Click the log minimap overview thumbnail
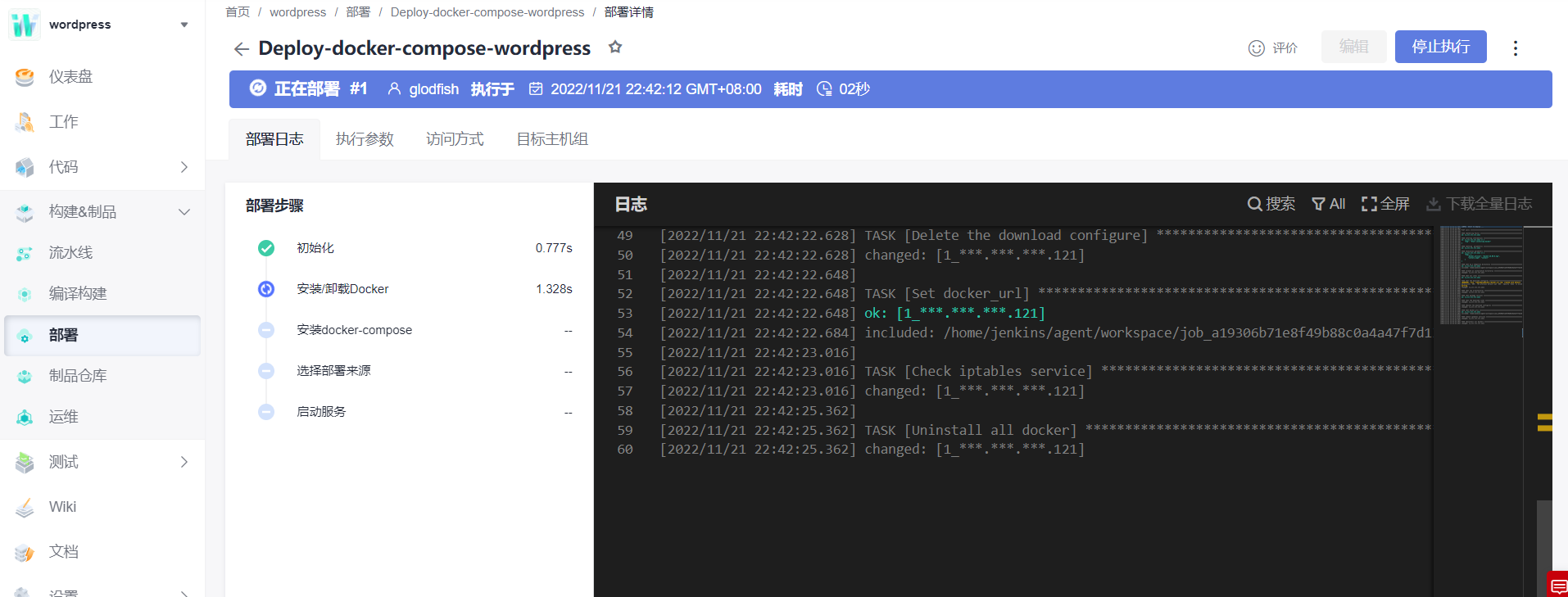 1481,275
